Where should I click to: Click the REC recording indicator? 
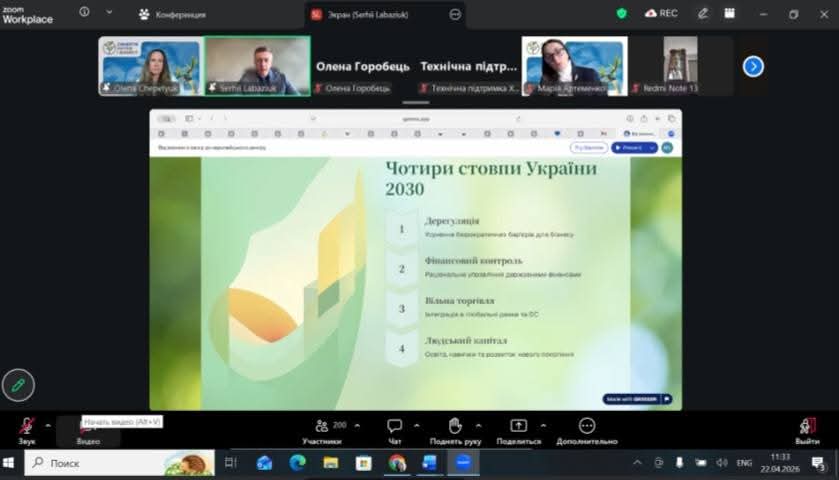[662, 14]
